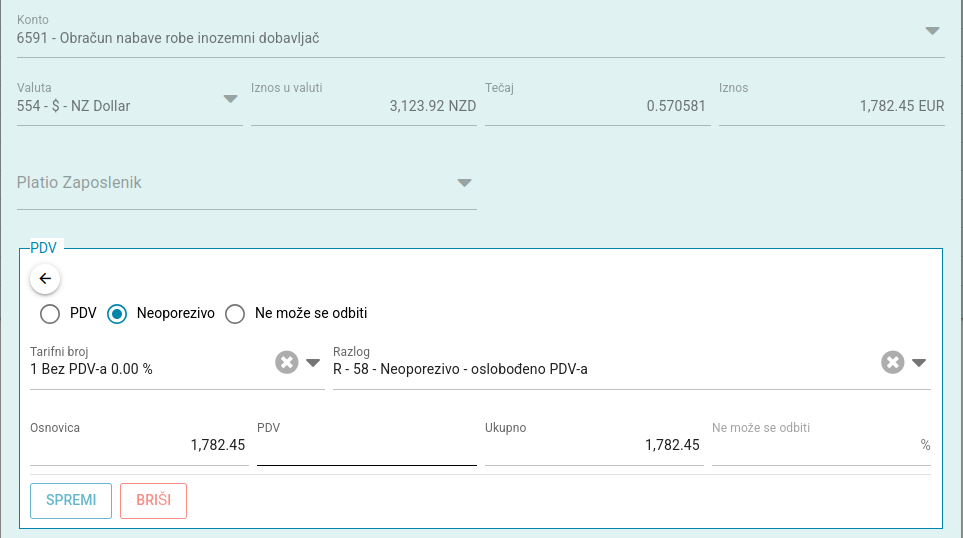Choose the Ne može se odbiti option

(x=235, y=314)
